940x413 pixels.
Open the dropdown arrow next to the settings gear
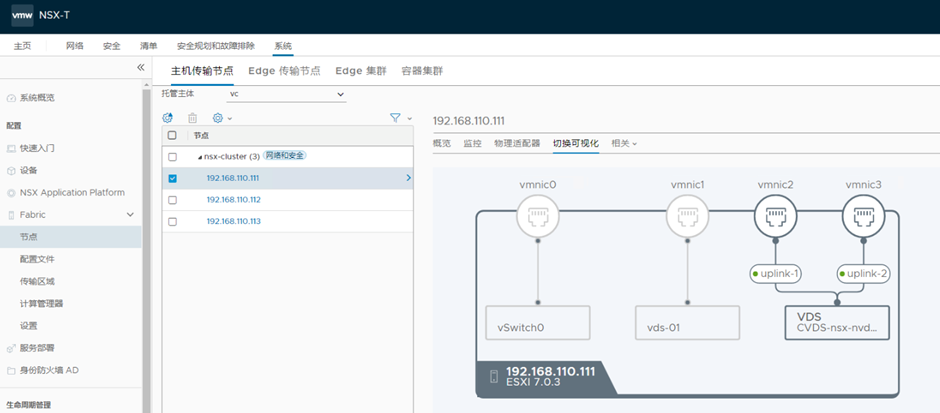coord(230,119)
